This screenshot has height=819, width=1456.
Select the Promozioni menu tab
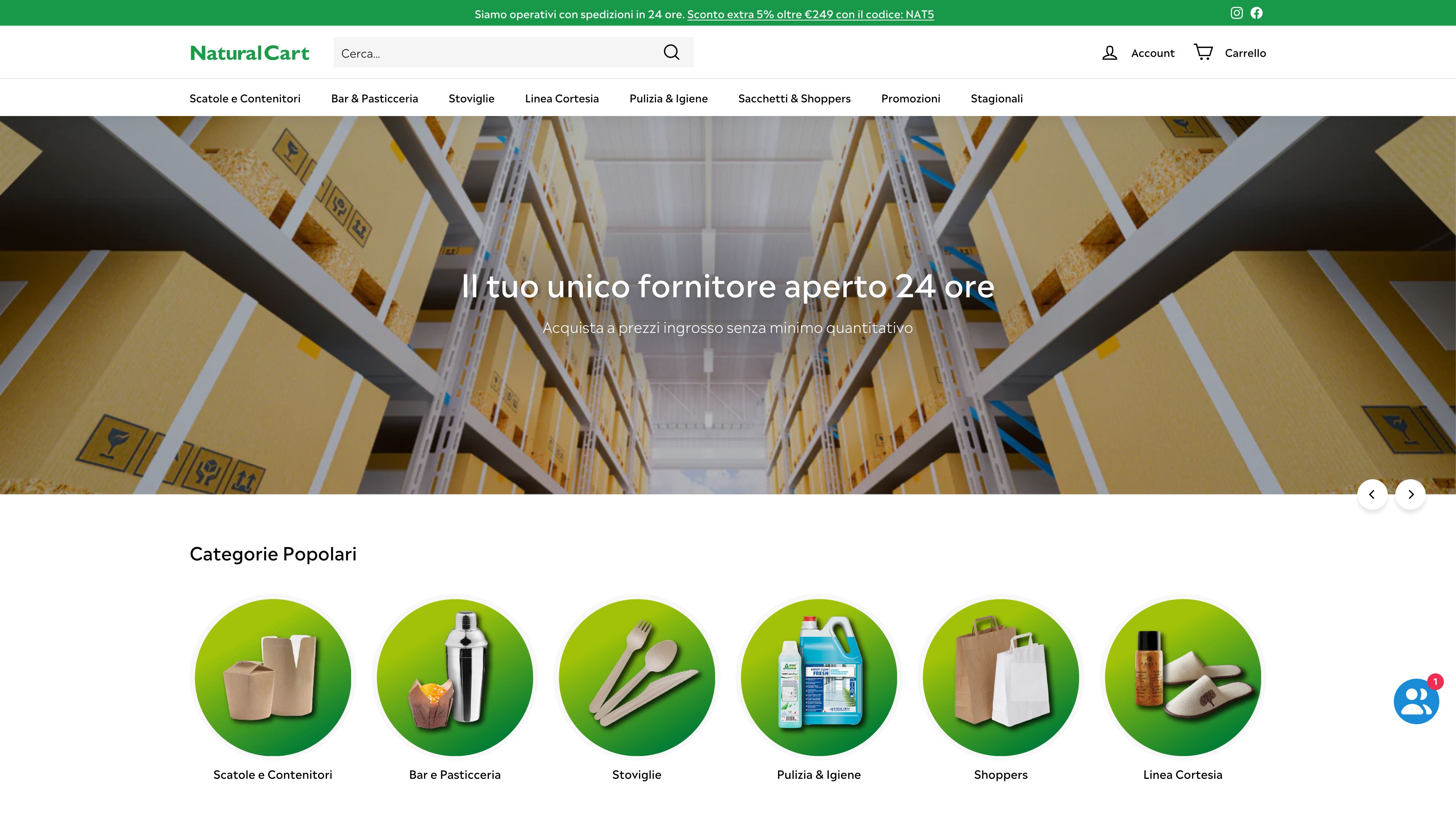[x=910, y=98]
